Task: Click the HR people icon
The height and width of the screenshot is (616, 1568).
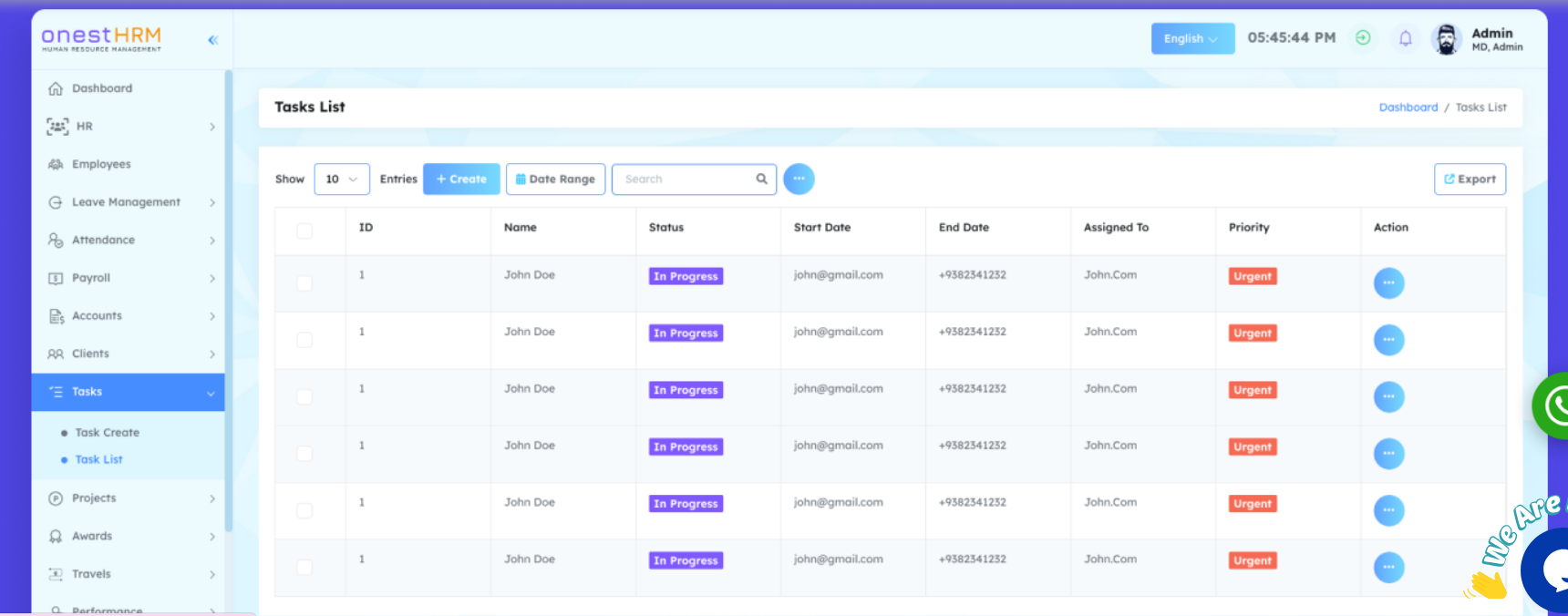Action: pyautogui.click(x=57, y=127)
